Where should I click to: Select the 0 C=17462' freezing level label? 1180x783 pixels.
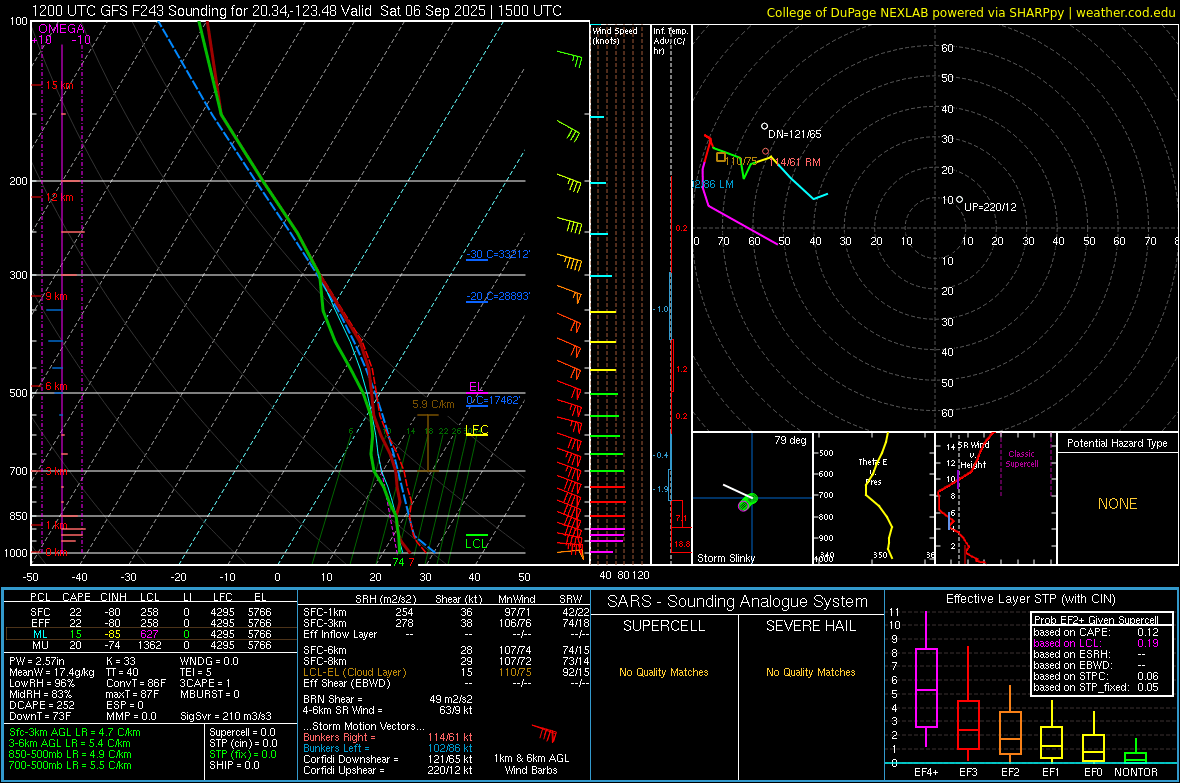click(493, 401)
